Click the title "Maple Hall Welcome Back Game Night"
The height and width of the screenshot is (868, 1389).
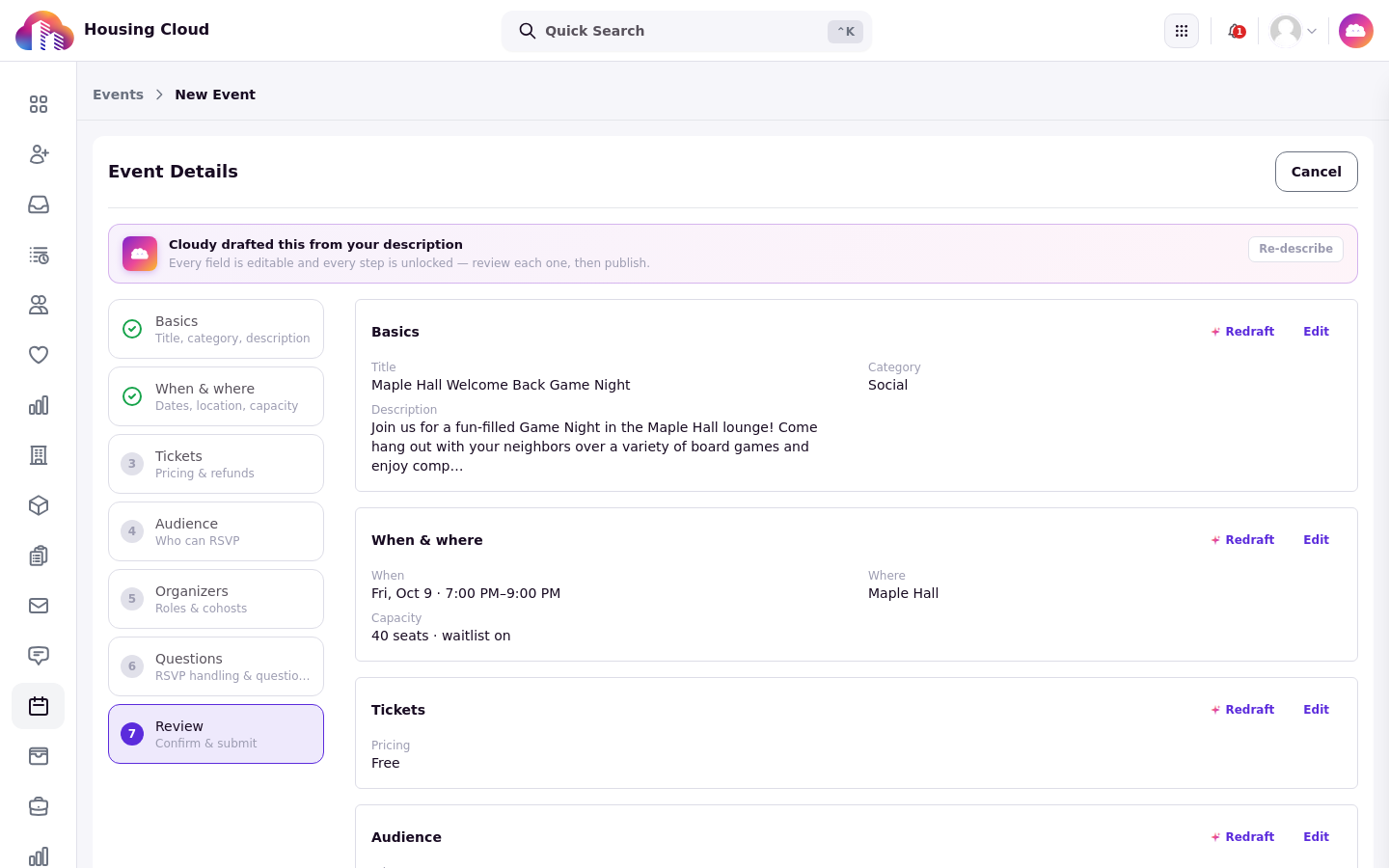pyautogui.click(x=501, y=385)
